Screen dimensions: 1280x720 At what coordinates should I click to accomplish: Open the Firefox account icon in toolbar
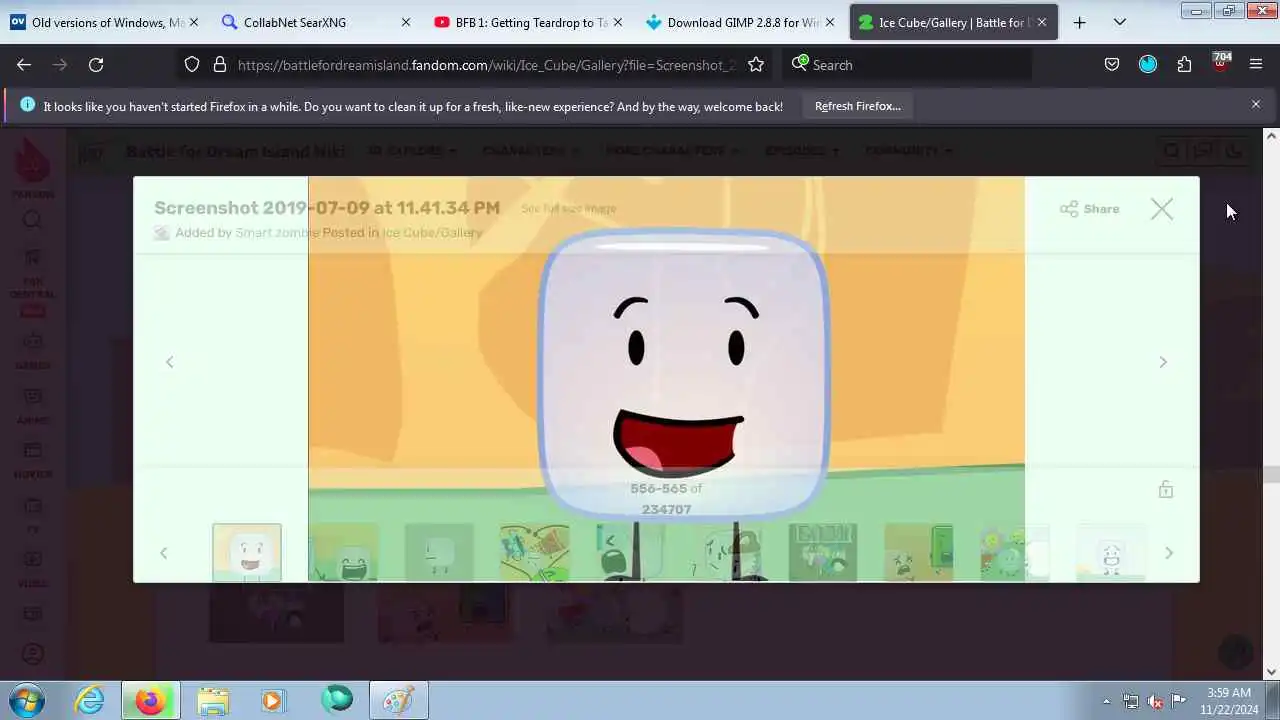click(1148, 64)
